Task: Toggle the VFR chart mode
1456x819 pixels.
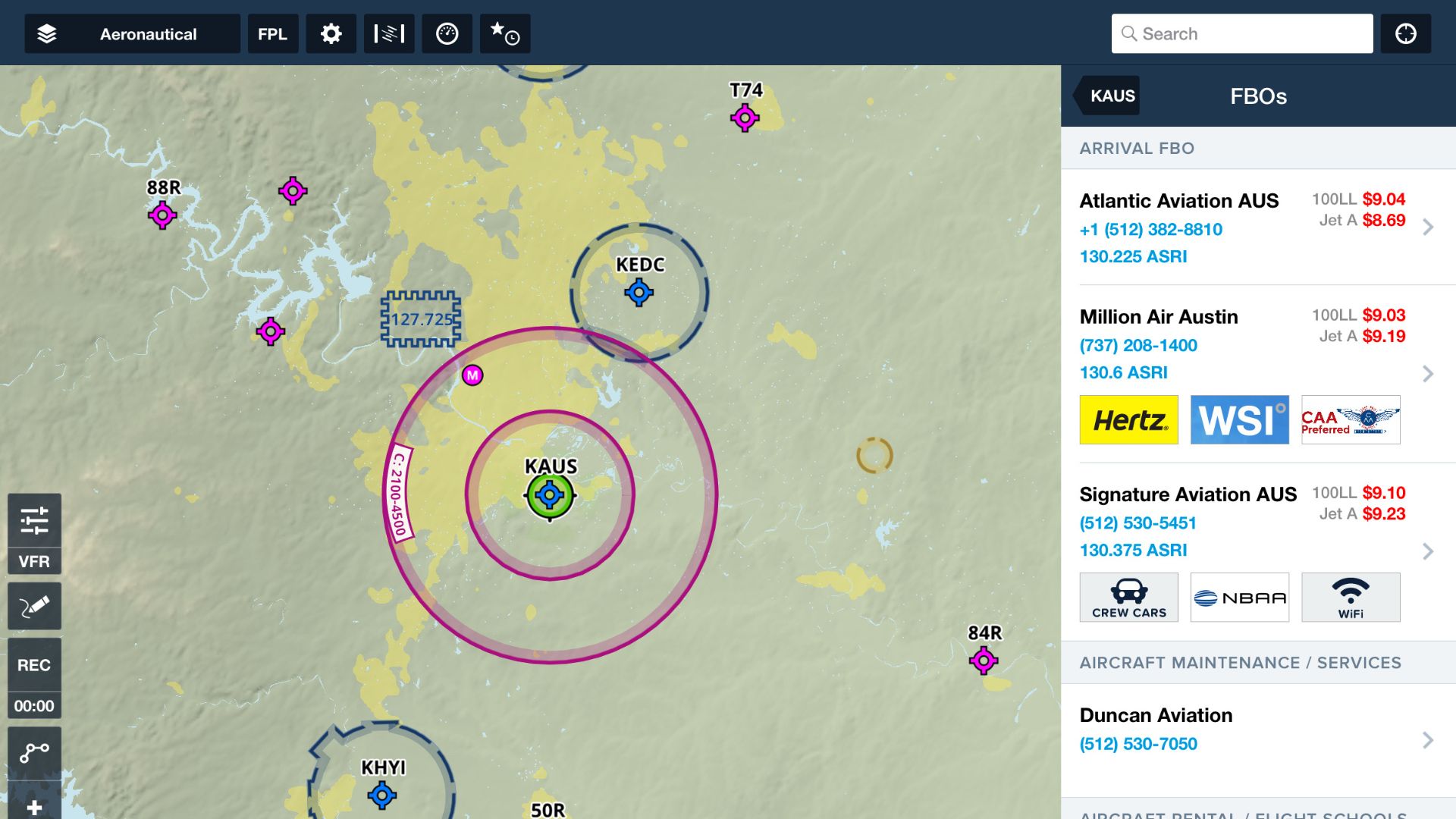Action: click(34, 561)
